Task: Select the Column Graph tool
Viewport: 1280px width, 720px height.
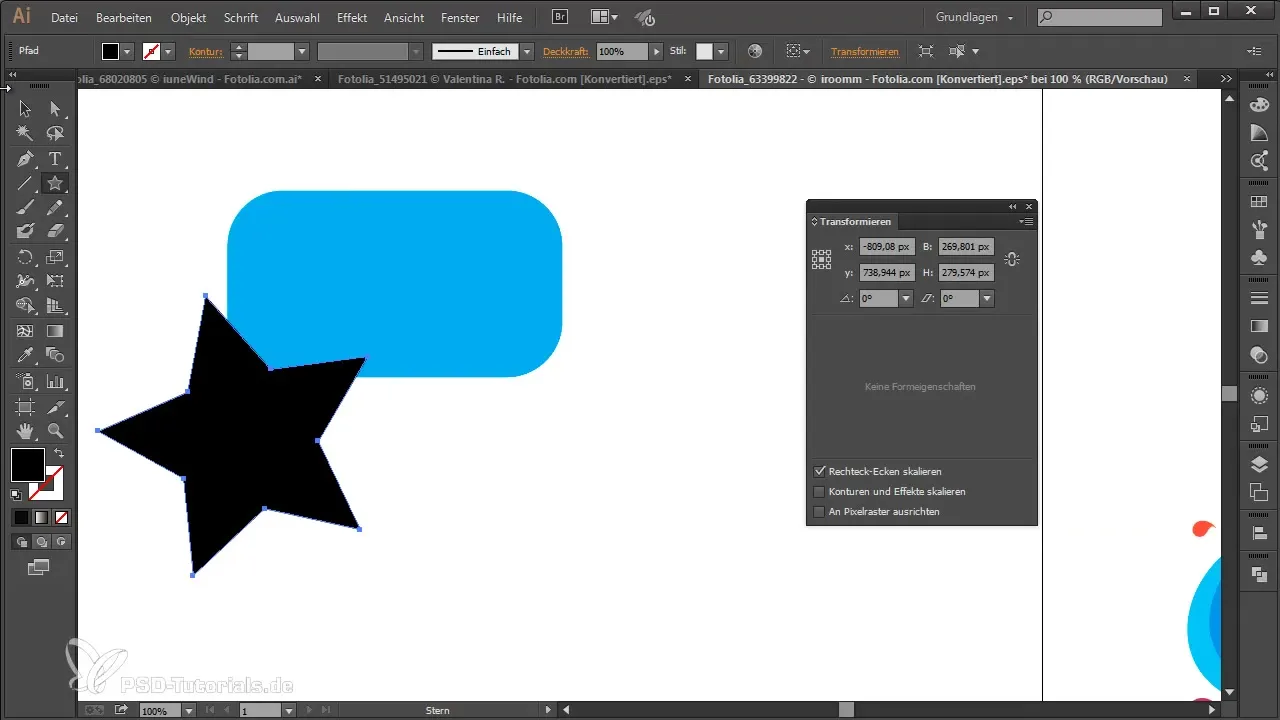Action: point(55,382)
